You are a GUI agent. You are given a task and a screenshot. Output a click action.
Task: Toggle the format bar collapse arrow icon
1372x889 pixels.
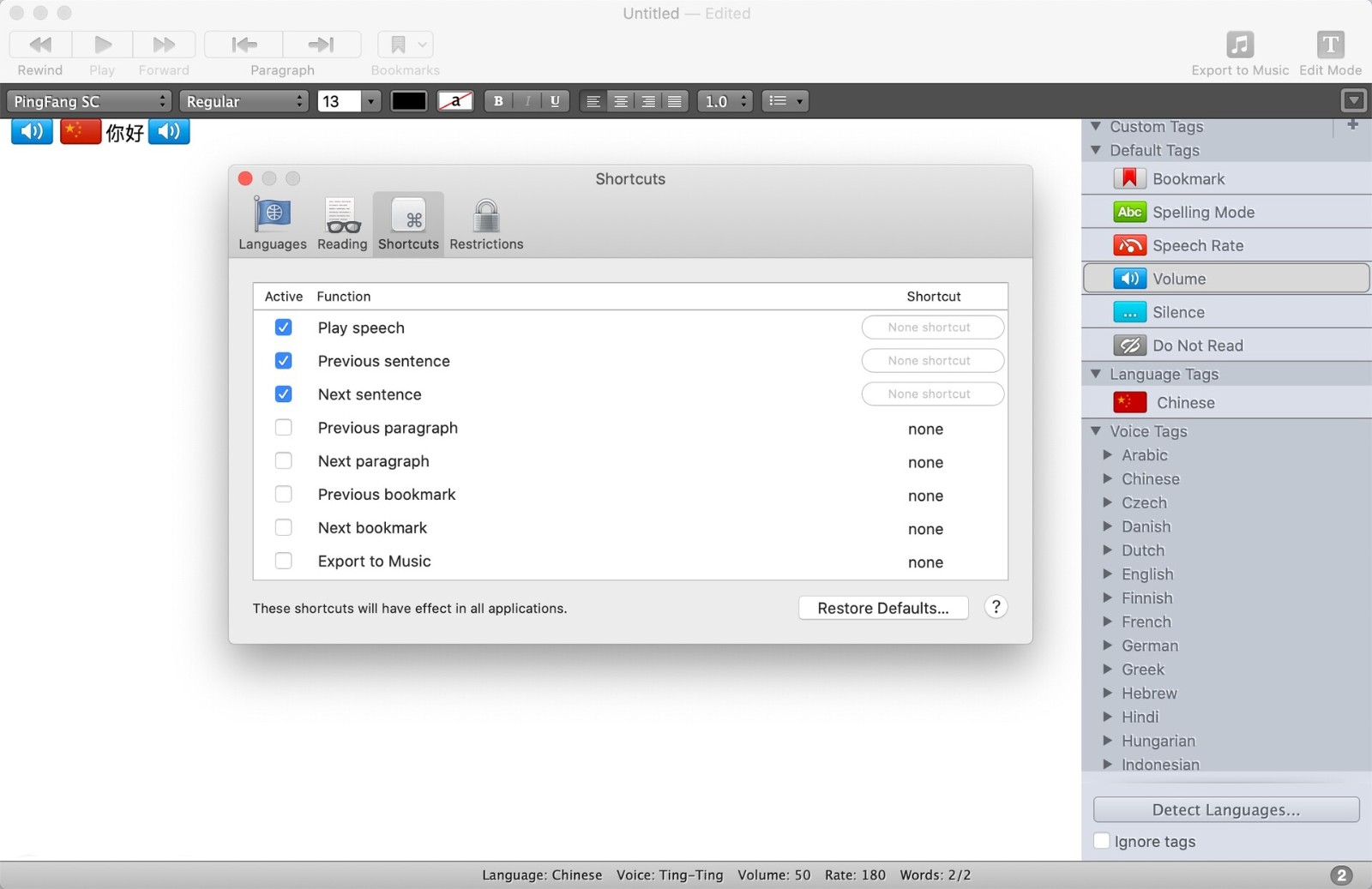1353,101
